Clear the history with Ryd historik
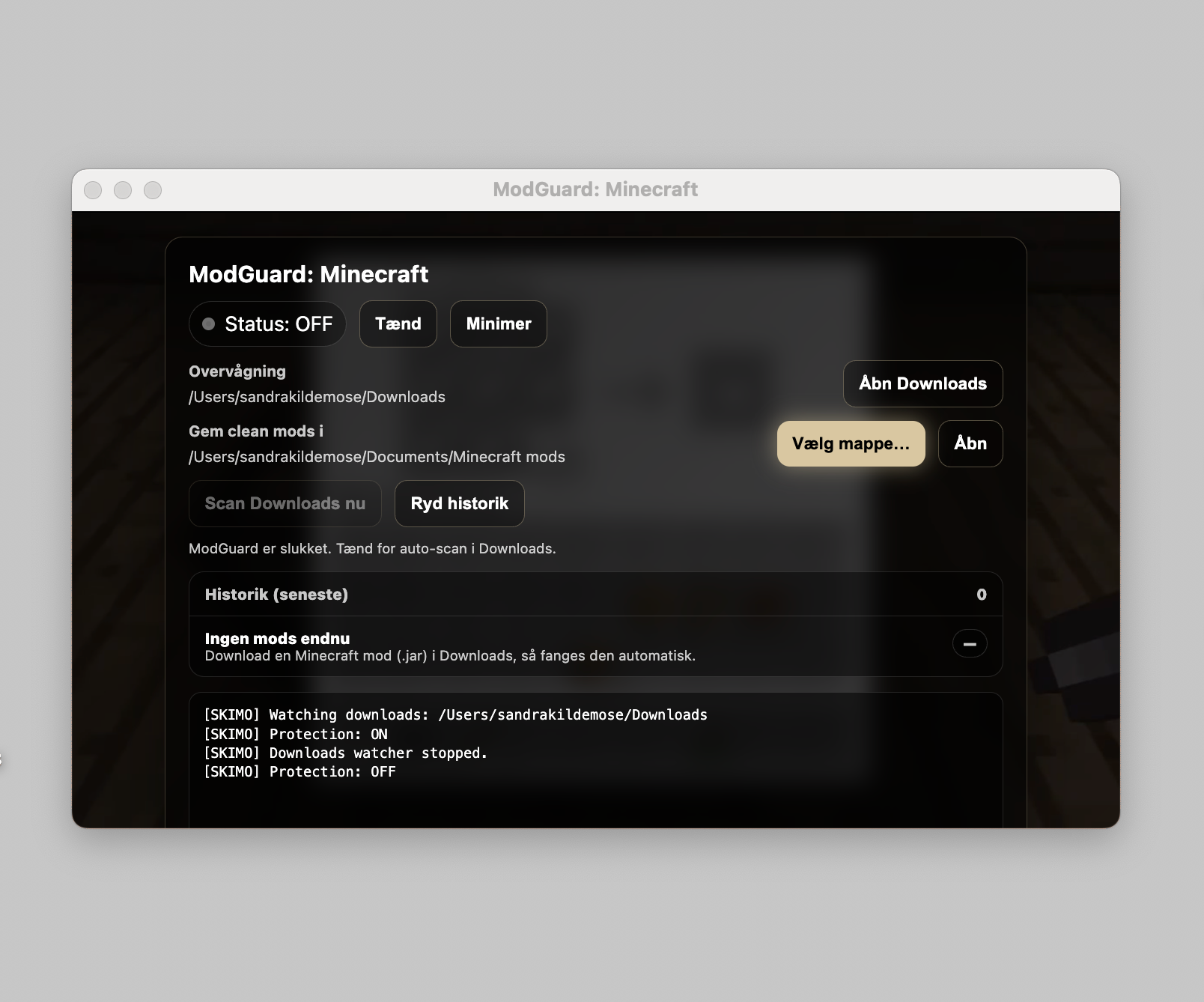 (x=460, y=503)
